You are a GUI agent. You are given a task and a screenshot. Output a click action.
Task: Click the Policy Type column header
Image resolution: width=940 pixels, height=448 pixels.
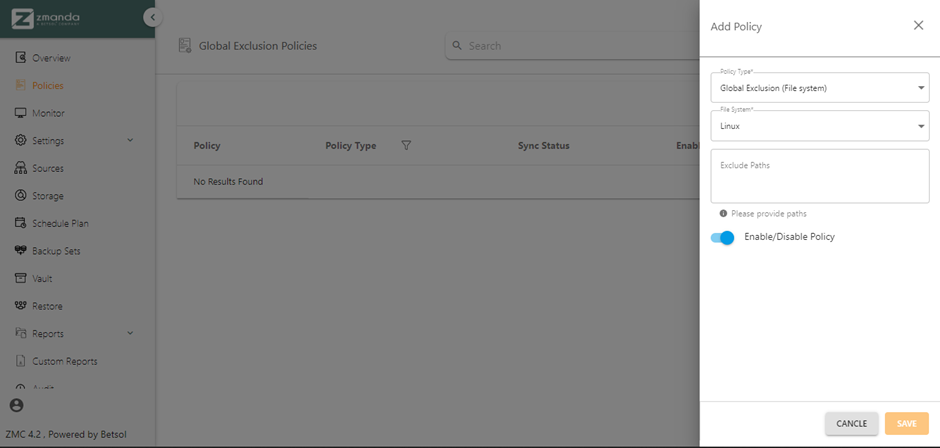click(350, 146)
